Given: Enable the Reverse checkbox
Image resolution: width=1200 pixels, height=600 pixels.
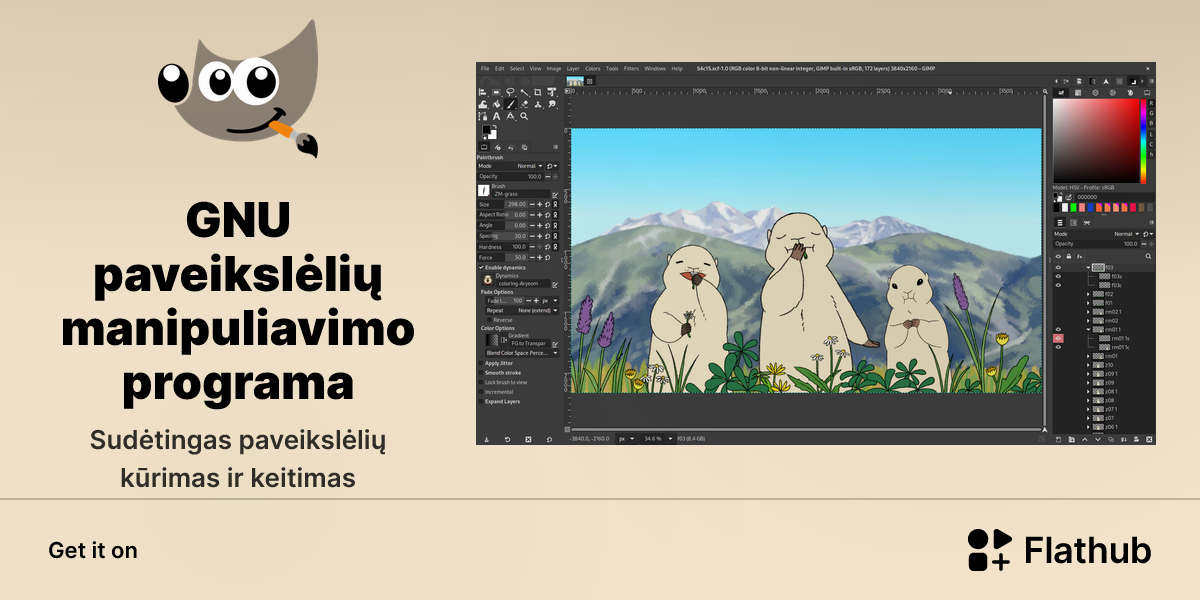Looking at the screenshot, I should tap(490, 320).
